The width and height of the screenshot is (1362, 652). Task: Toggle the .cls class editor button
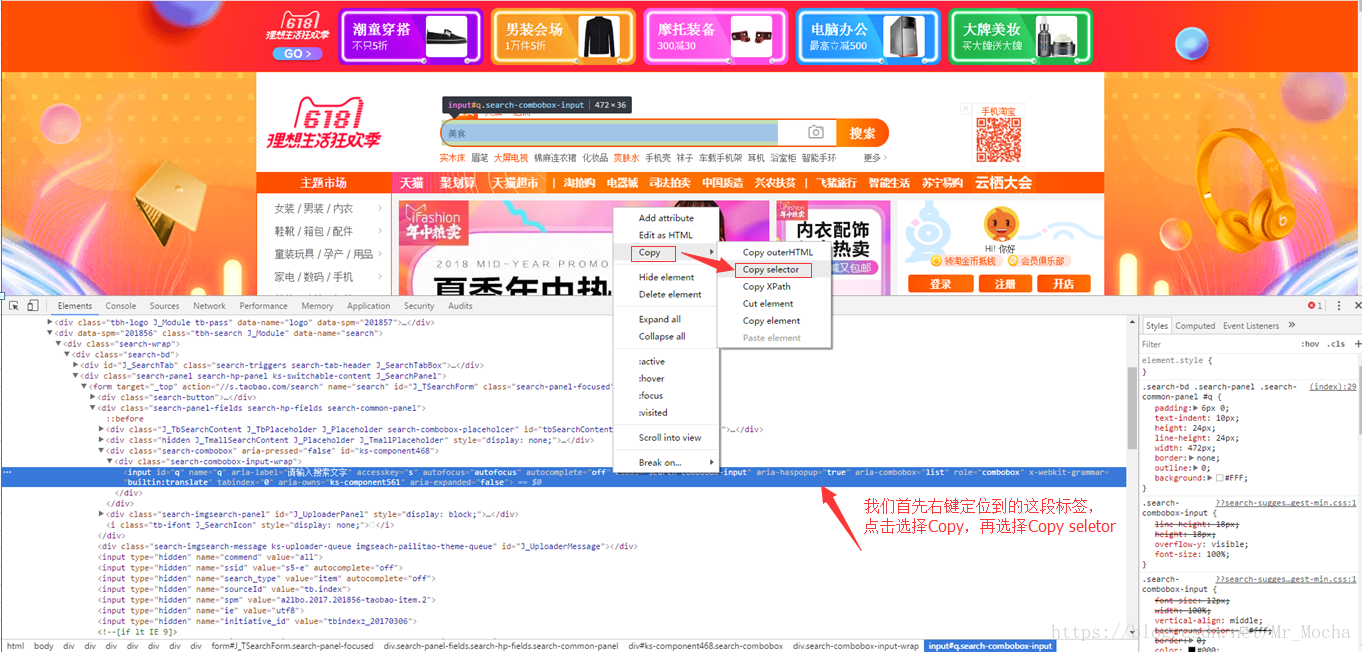coord(1336,344)
